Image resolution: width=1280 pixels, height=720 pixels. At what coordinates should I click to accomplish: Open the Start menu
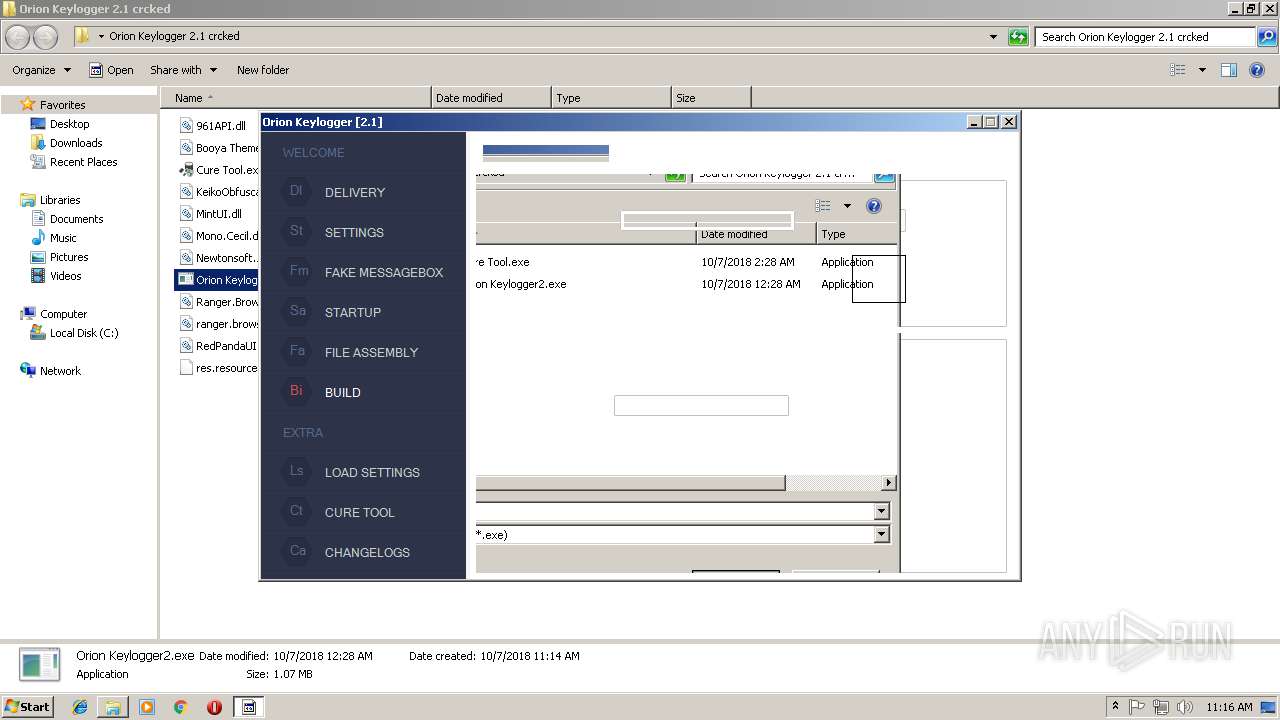[28, 706]
